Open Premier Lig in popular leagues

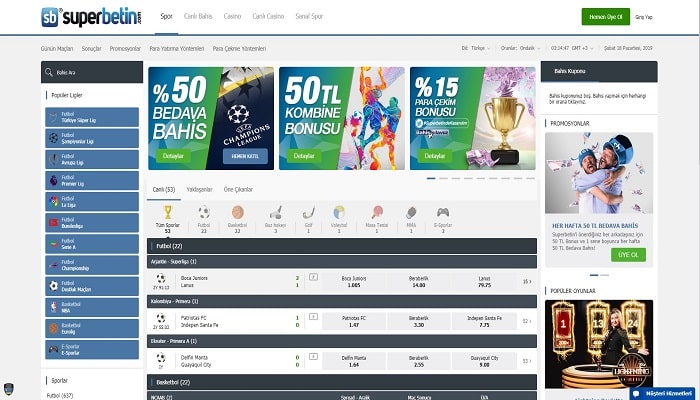[92, 181]
